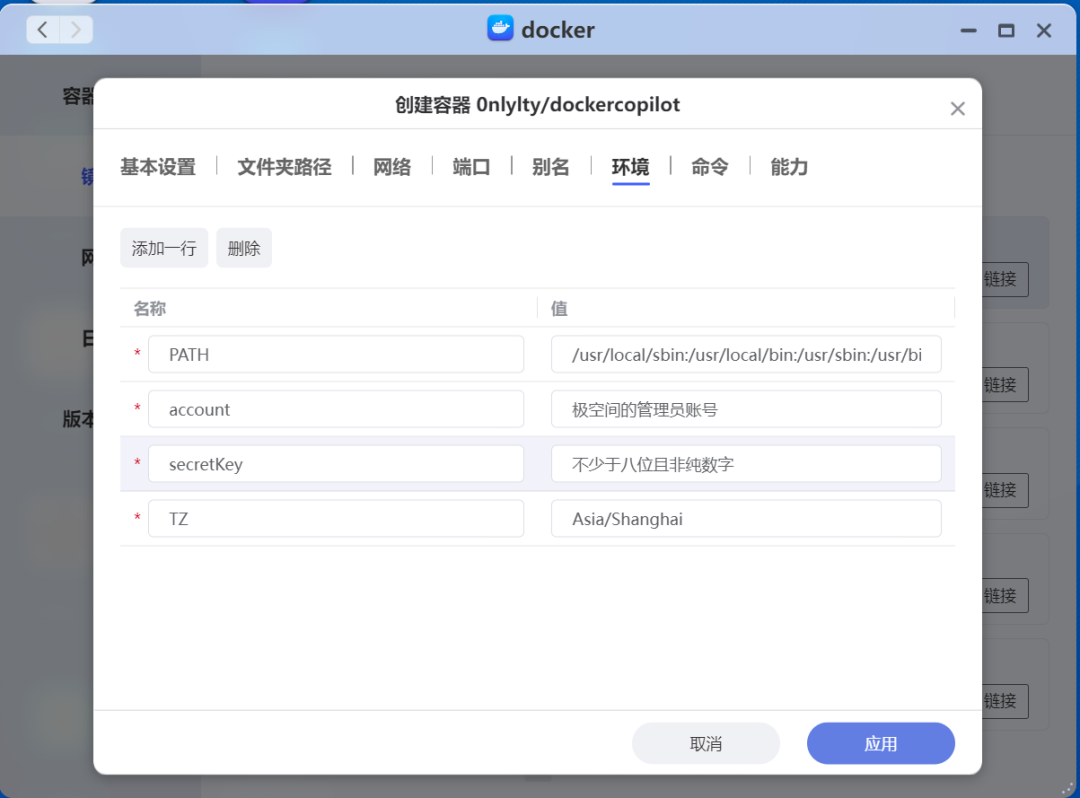Click the PATH value input field
The width and height of the screenshot is (1080, 798).
[x=746, y=354]
